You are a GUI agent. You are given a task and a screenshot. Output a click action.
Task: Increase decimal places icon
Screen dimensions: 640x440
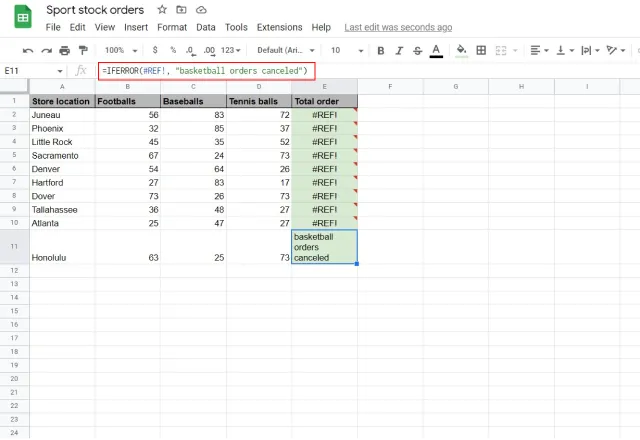coord(209,51)
